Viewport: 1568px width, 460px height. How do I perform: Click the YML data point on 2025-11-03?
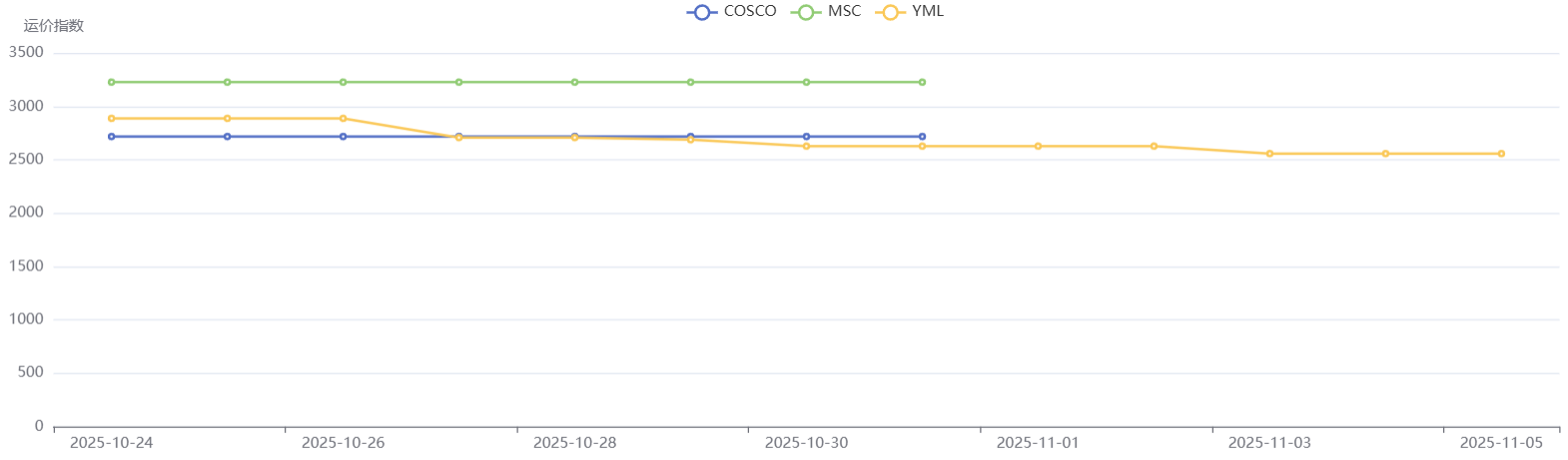[1269, 154]
